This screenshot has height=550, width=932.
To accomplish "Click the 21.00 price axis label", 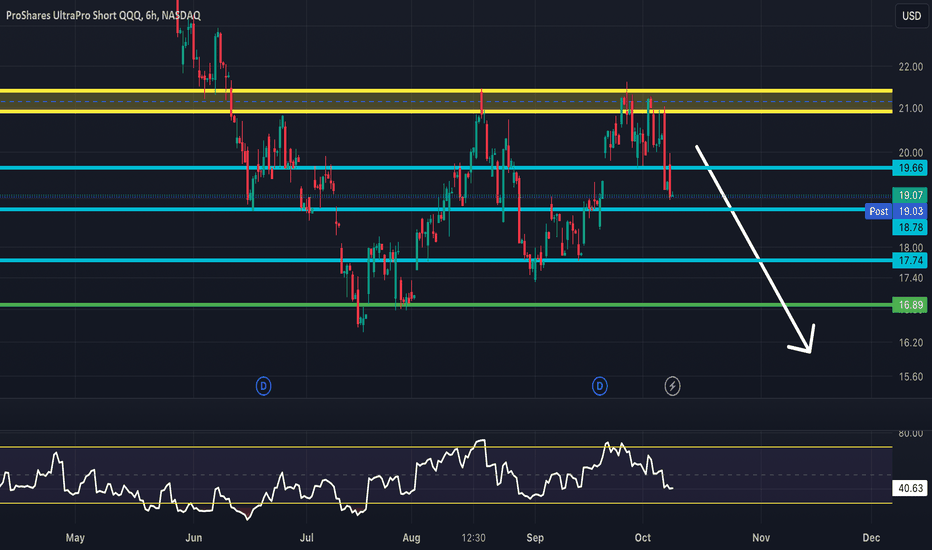I will [911, 108].
